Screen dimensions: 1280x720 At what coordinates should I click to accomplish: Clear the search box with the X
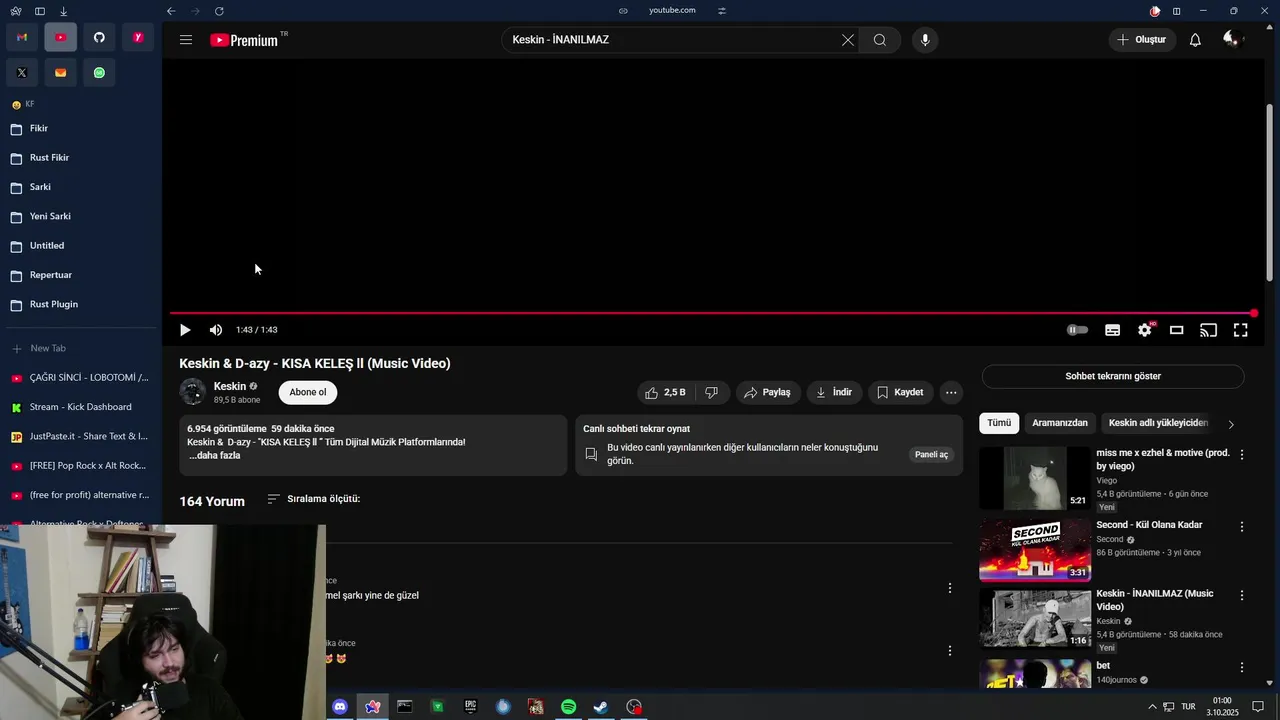848,40
